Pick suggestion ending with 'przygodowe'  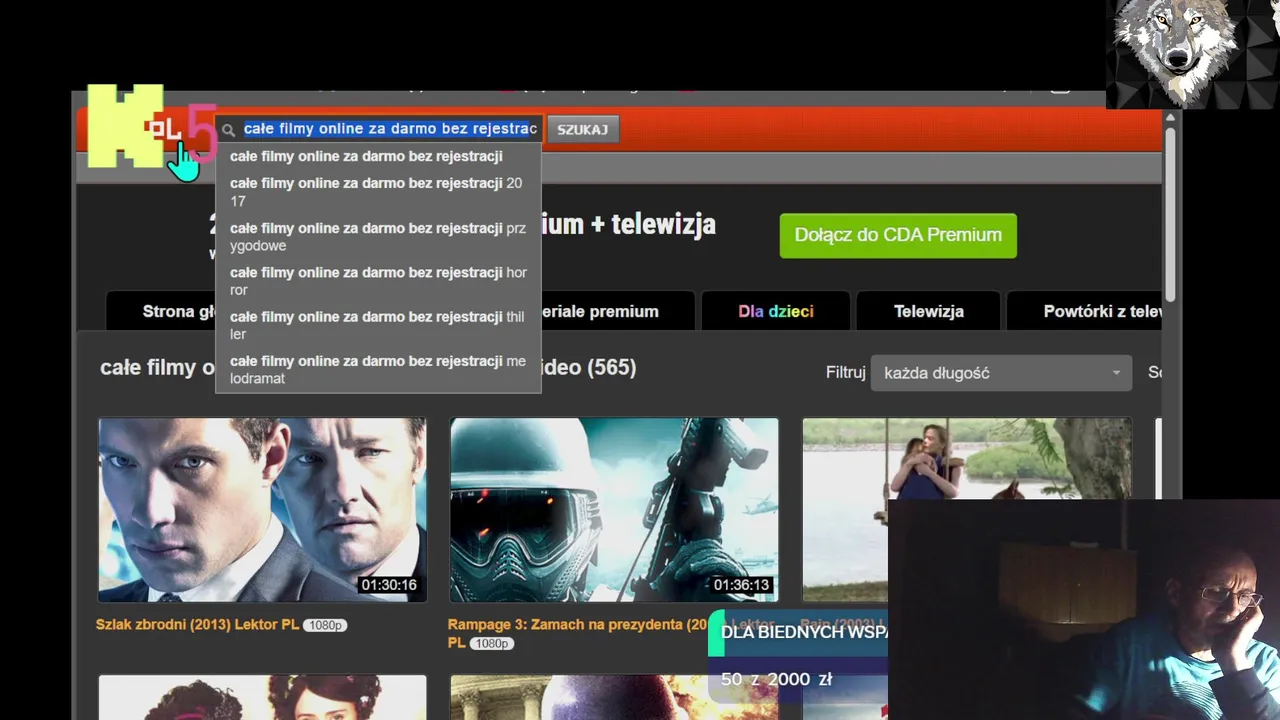click(378, 237)
